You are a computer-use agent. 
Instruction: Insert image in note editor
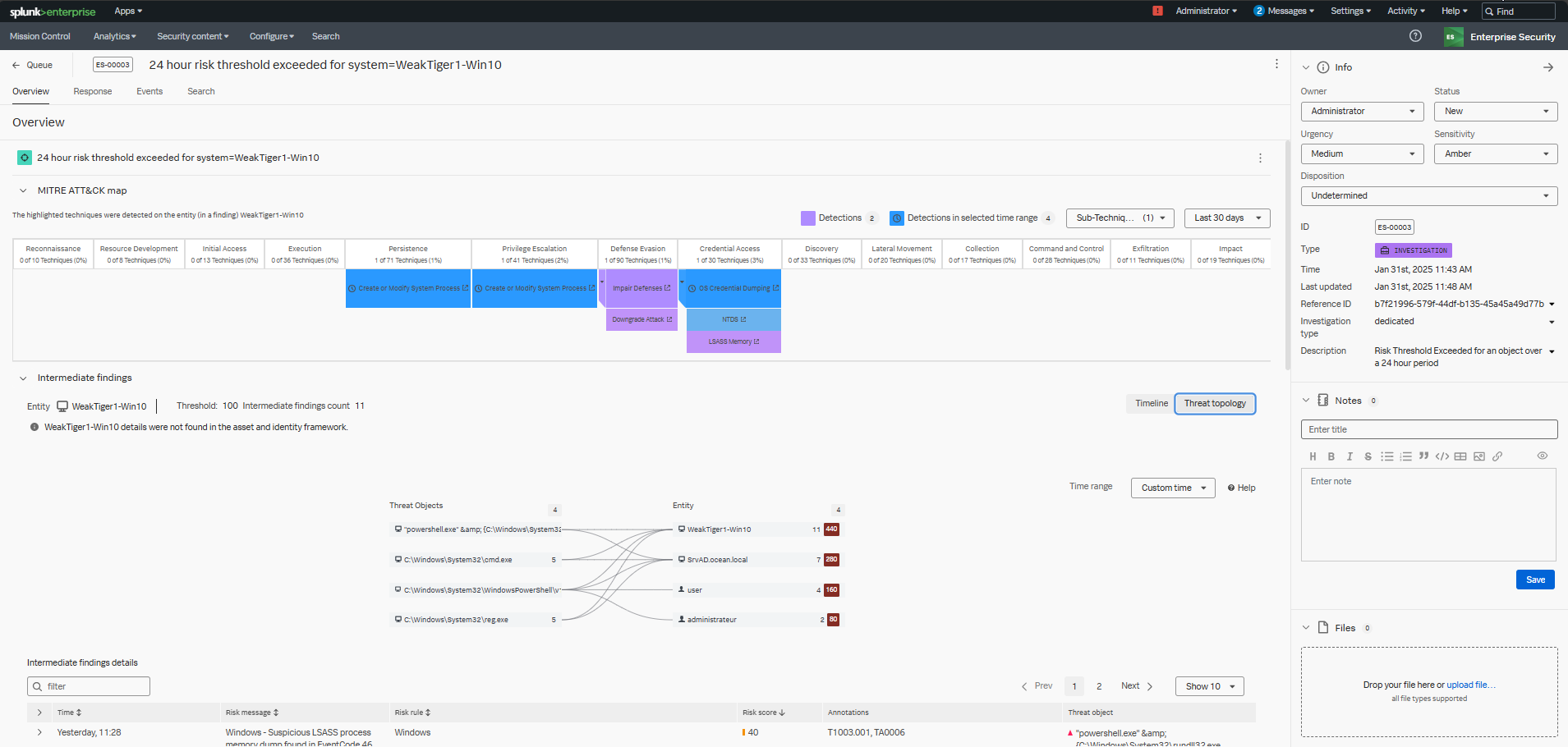click(1479, 456)
